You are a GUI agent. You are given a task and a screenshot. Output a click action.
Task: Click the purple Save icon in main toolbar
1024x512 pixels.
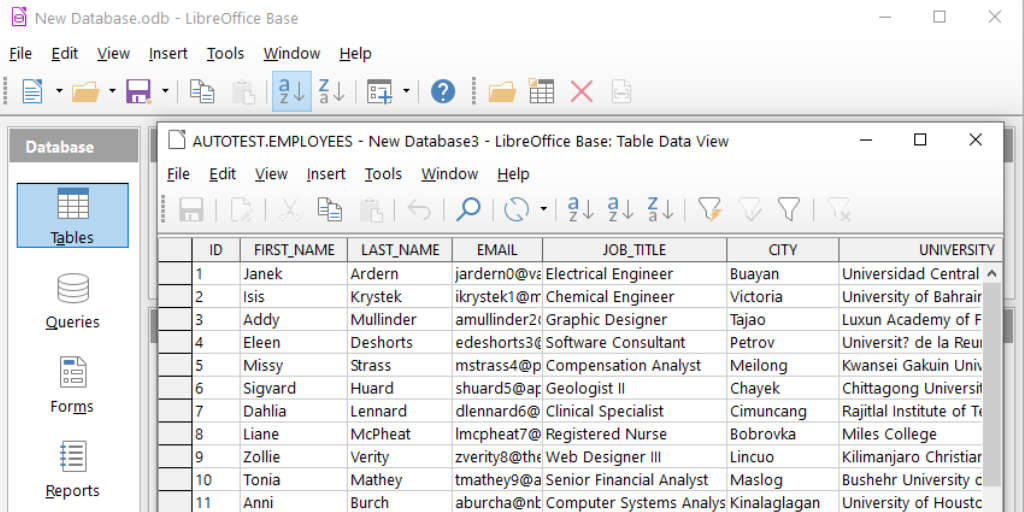[x=138, y=91]
